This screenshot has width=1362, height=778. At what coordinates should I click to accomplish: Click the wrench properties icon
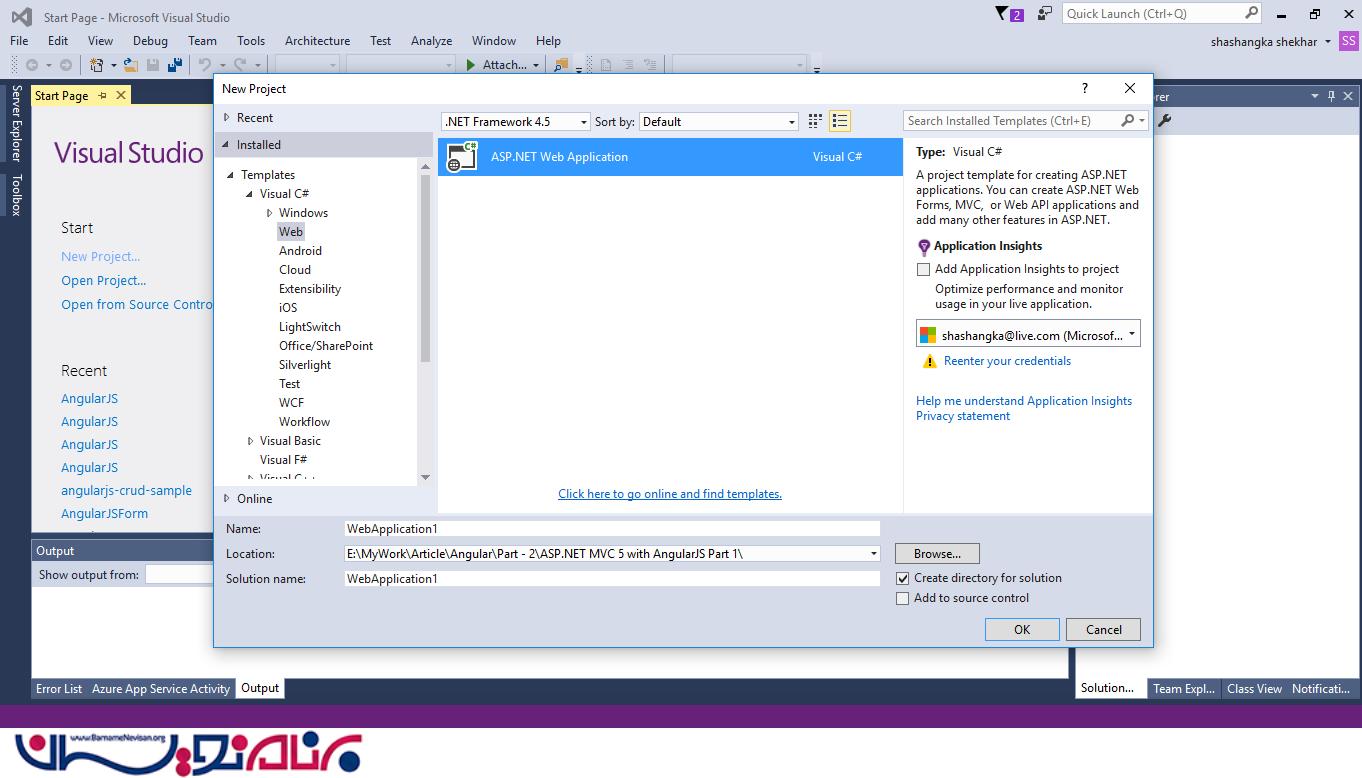coord(1164,121)
